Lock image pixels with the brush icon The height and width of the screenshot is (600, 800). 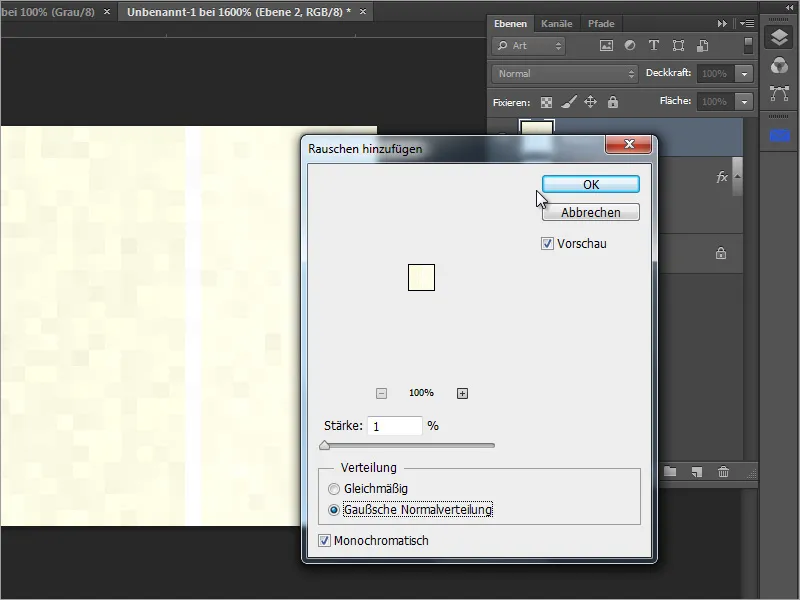[x=569, y=102]
